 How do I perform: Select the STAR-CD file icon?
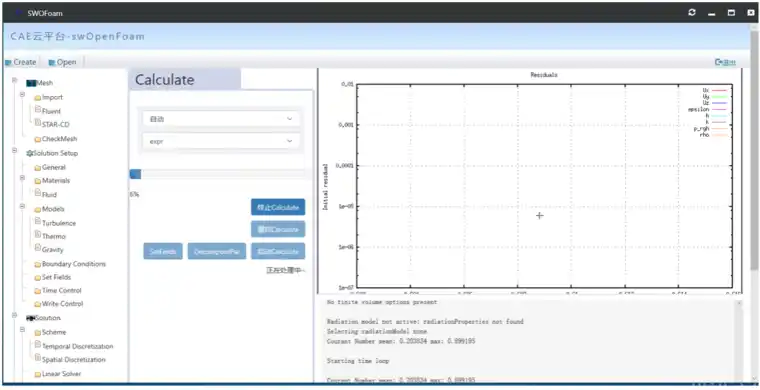38,124
